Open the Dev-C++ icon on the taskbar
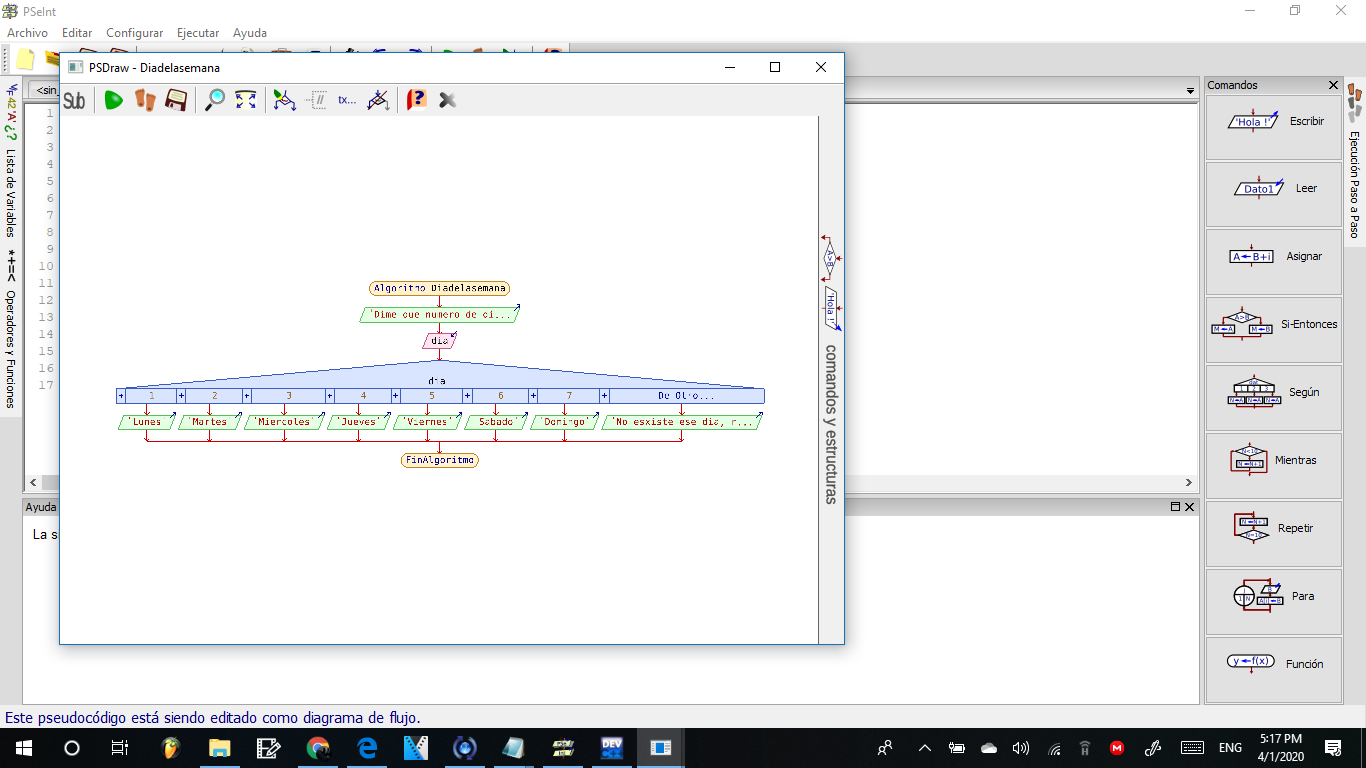This screenshot has height=768, width=1366. 612,747
